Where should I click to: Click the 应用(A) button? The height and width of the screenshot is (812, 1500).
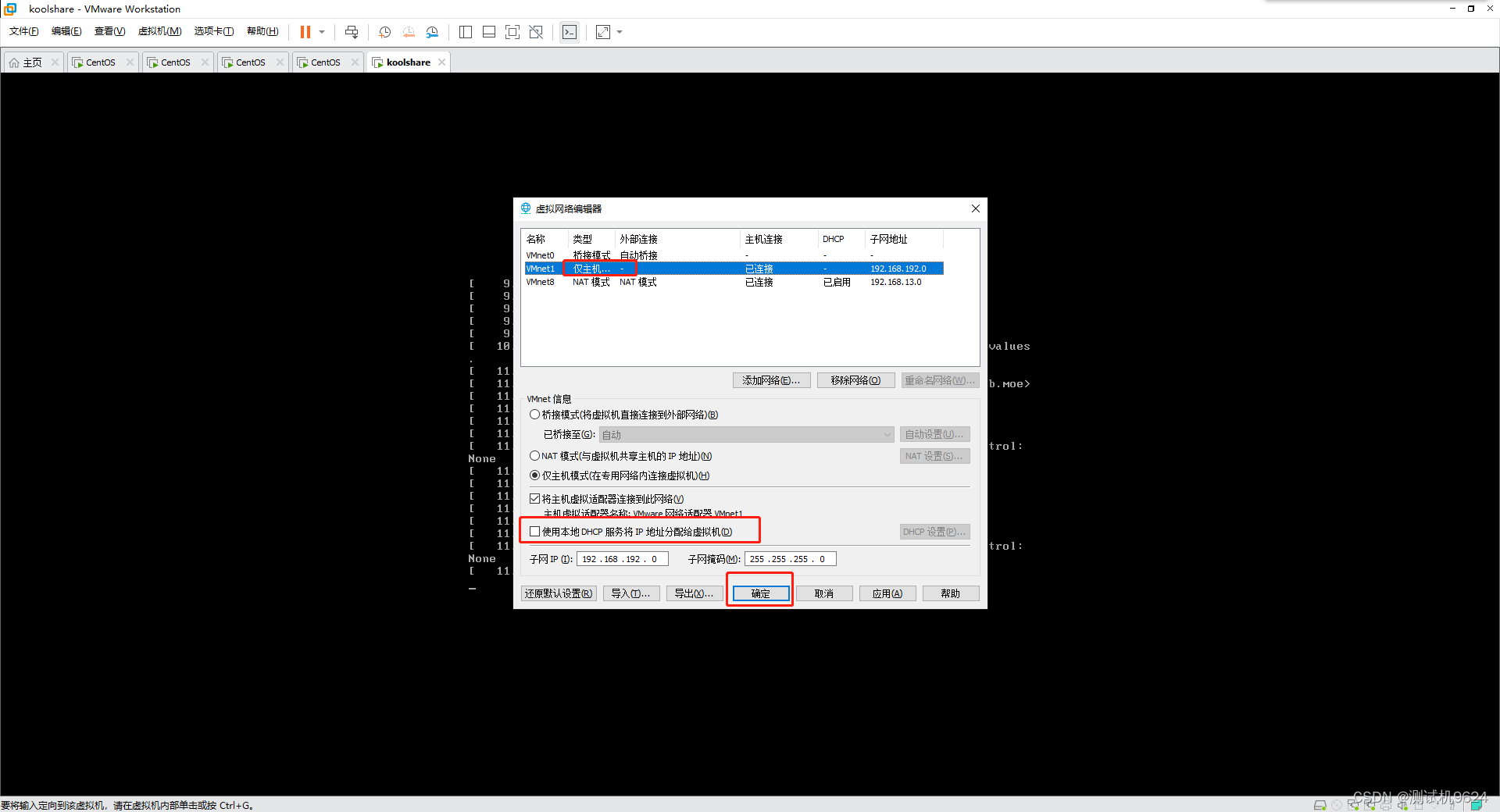point(887,593)
